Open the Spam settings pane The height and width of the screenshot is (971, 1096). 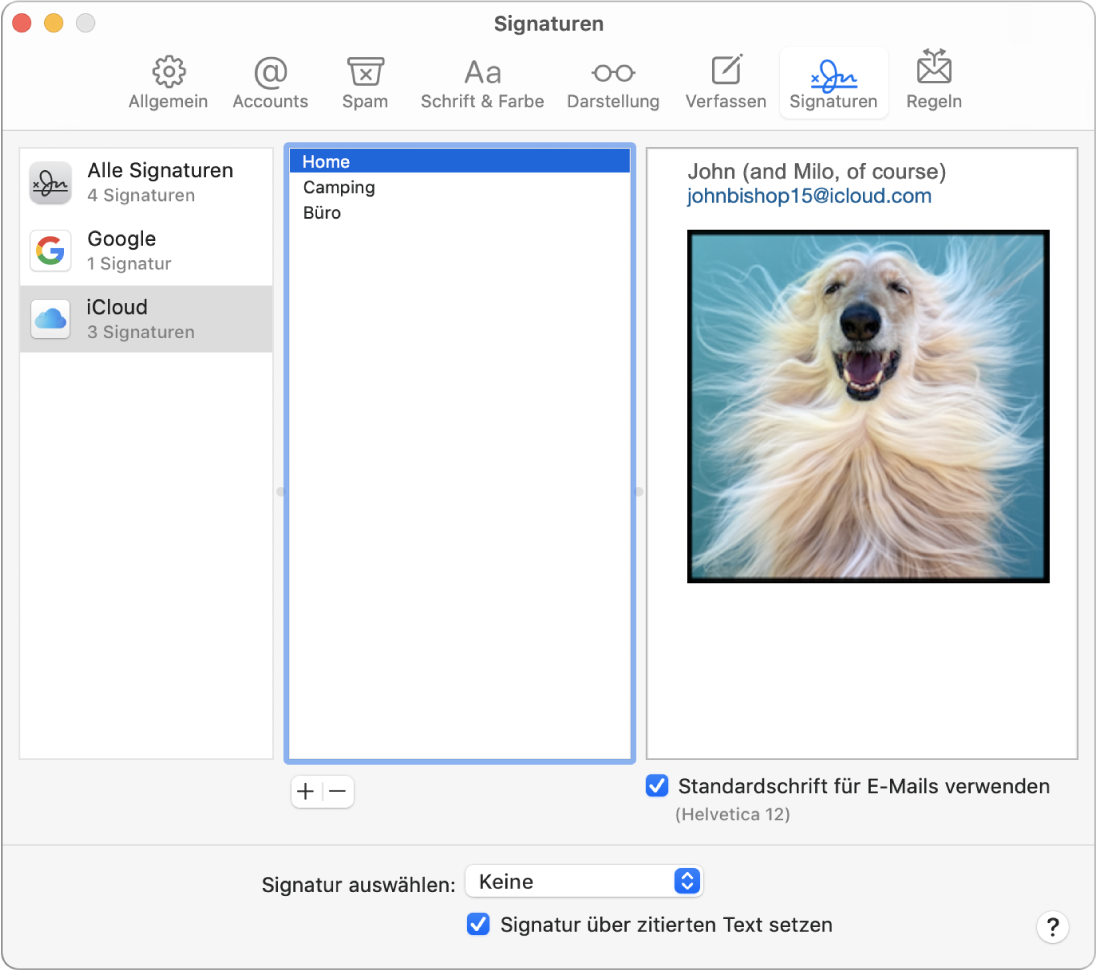[x=365, y=82]
